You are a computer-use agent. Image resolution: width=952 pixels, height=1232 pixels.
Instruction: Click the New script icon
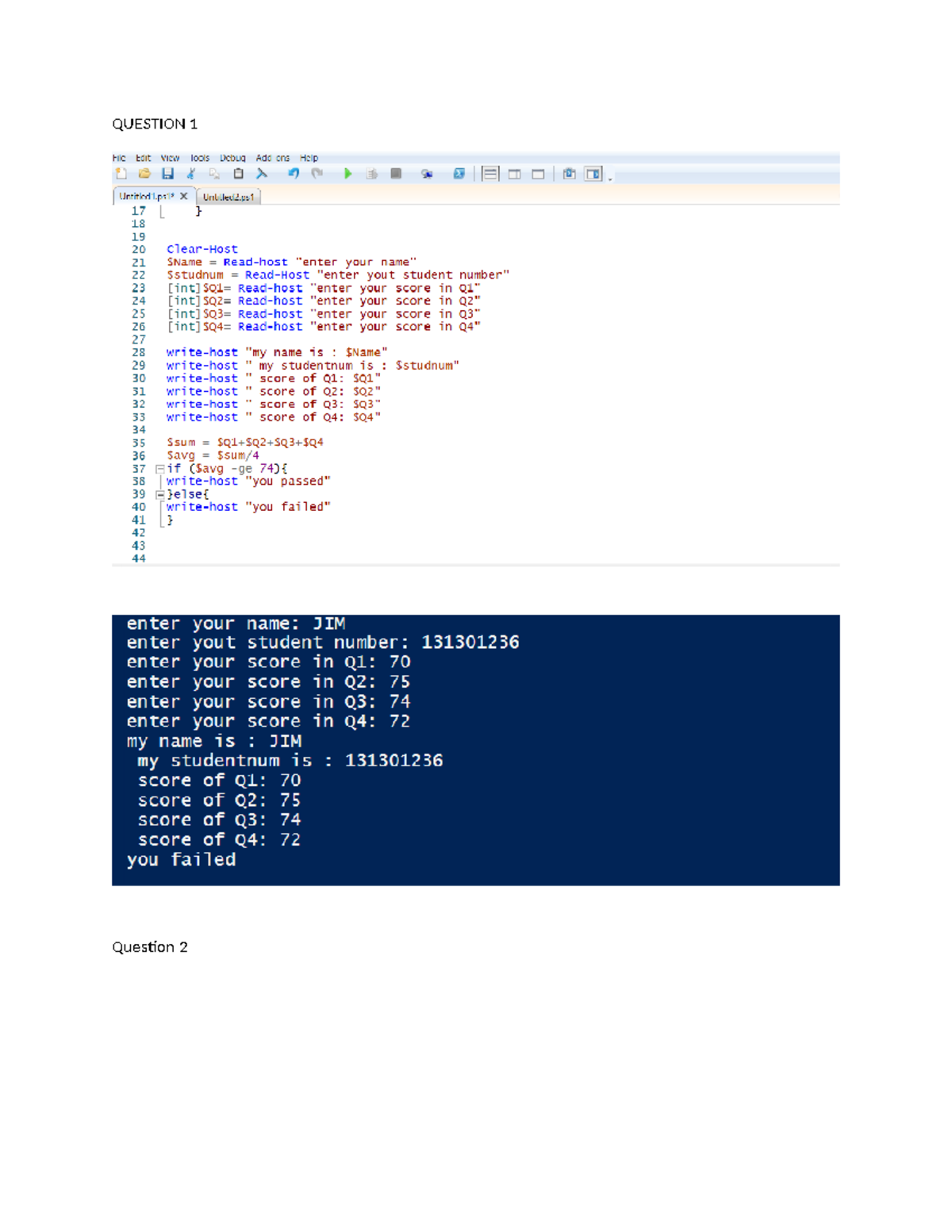click(x=121, y=174)
